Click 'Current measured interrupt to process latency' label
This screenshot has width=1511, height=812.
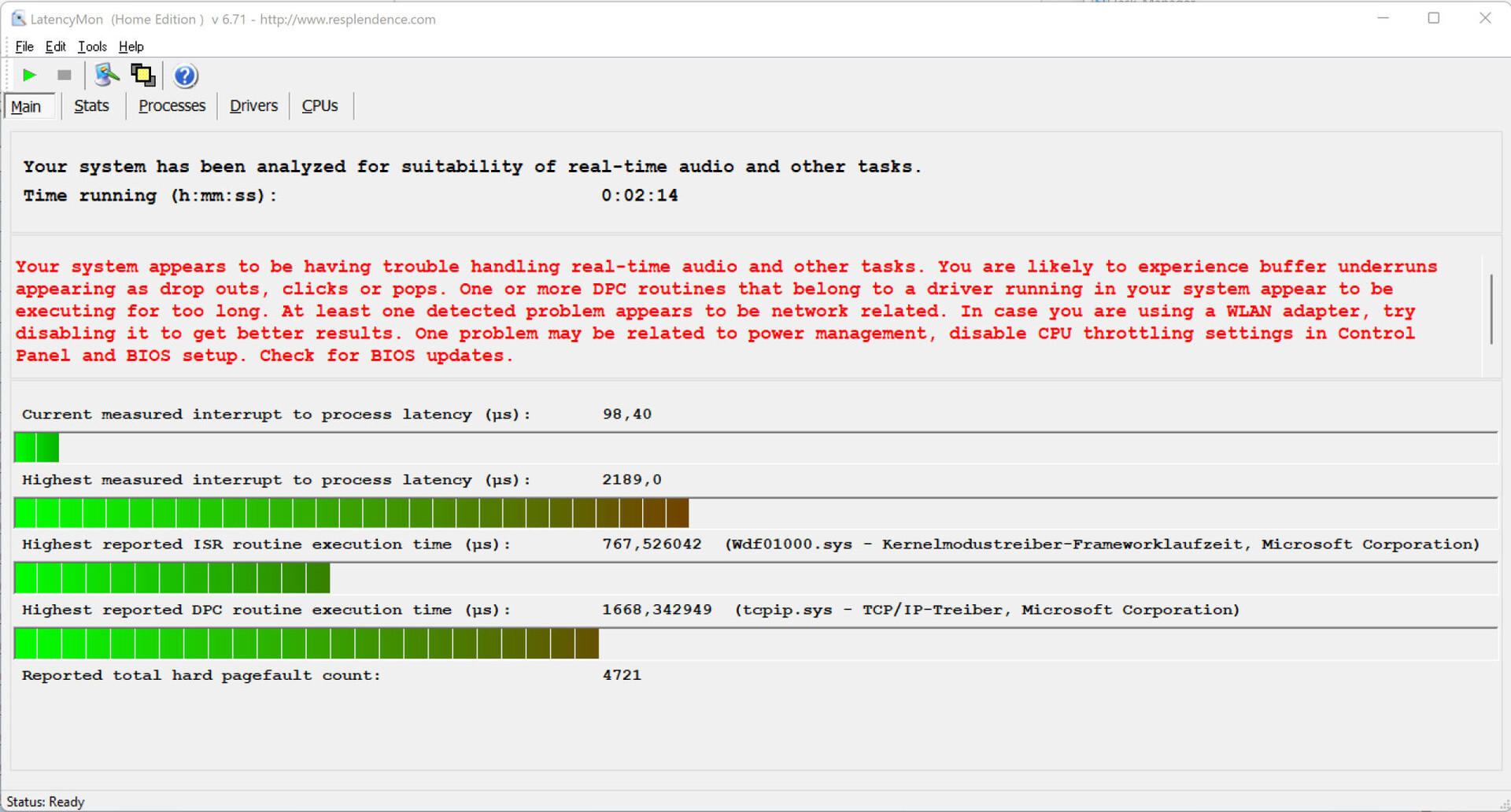(276, 415)
